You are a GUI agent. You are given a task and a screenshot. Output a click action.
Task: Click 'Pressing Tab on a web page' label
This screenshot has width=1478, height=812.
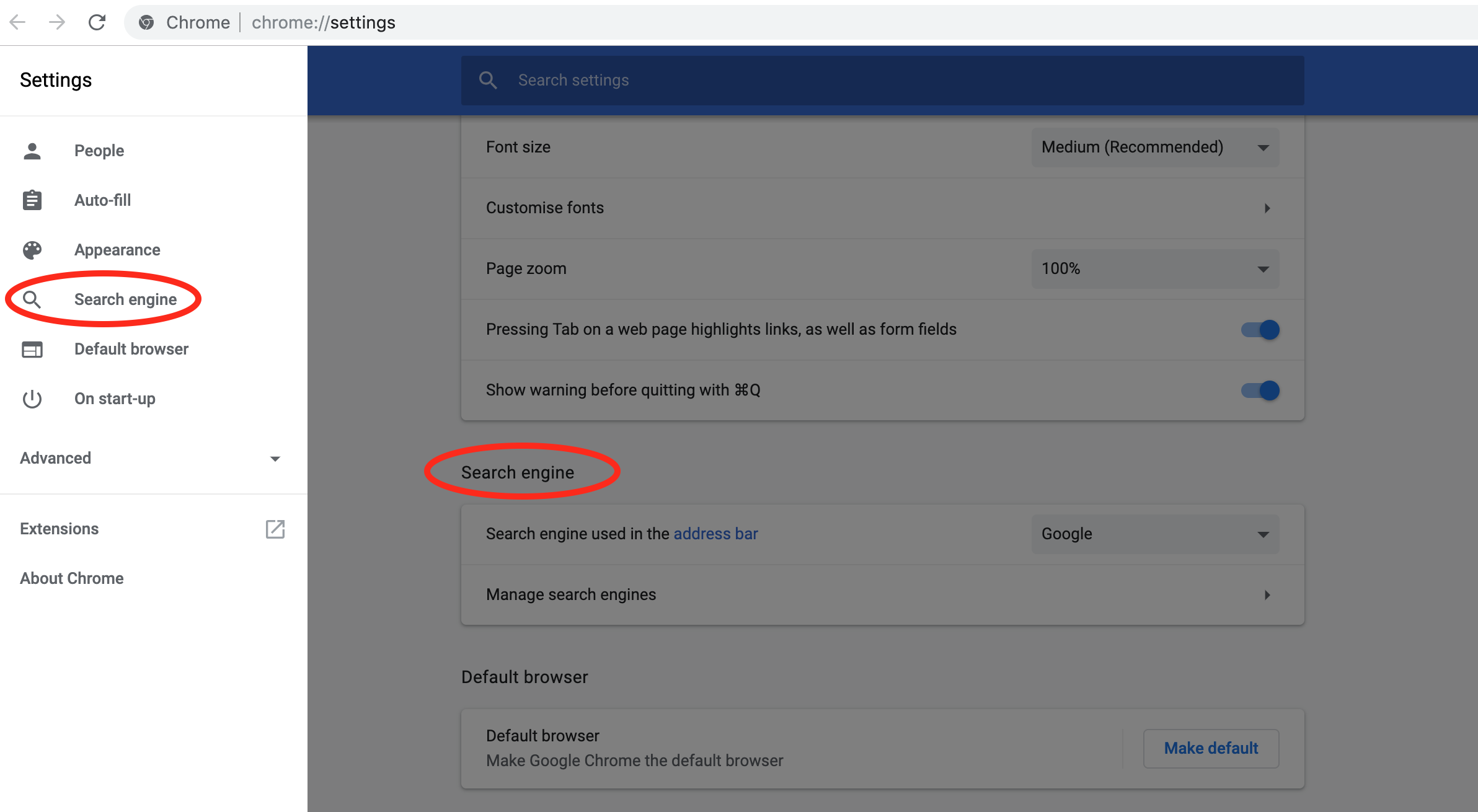coord(721,329)
